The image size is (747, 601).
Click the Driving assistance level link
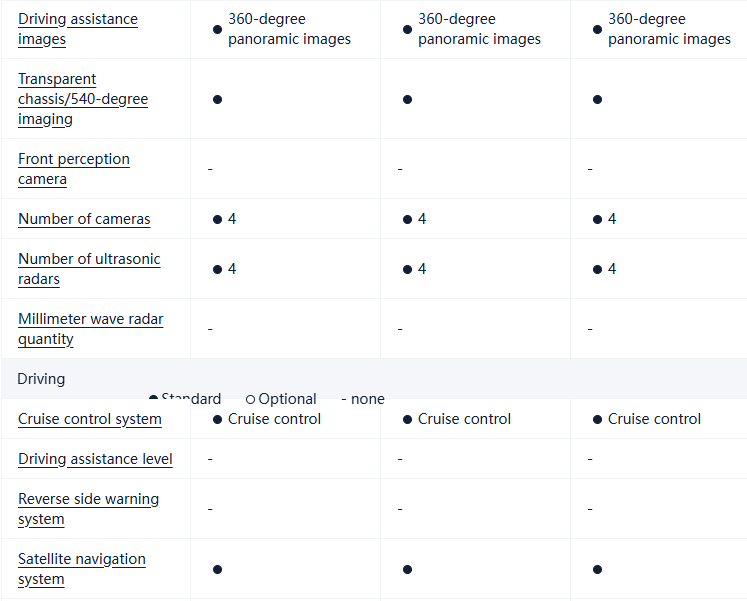tap(95, 459)
